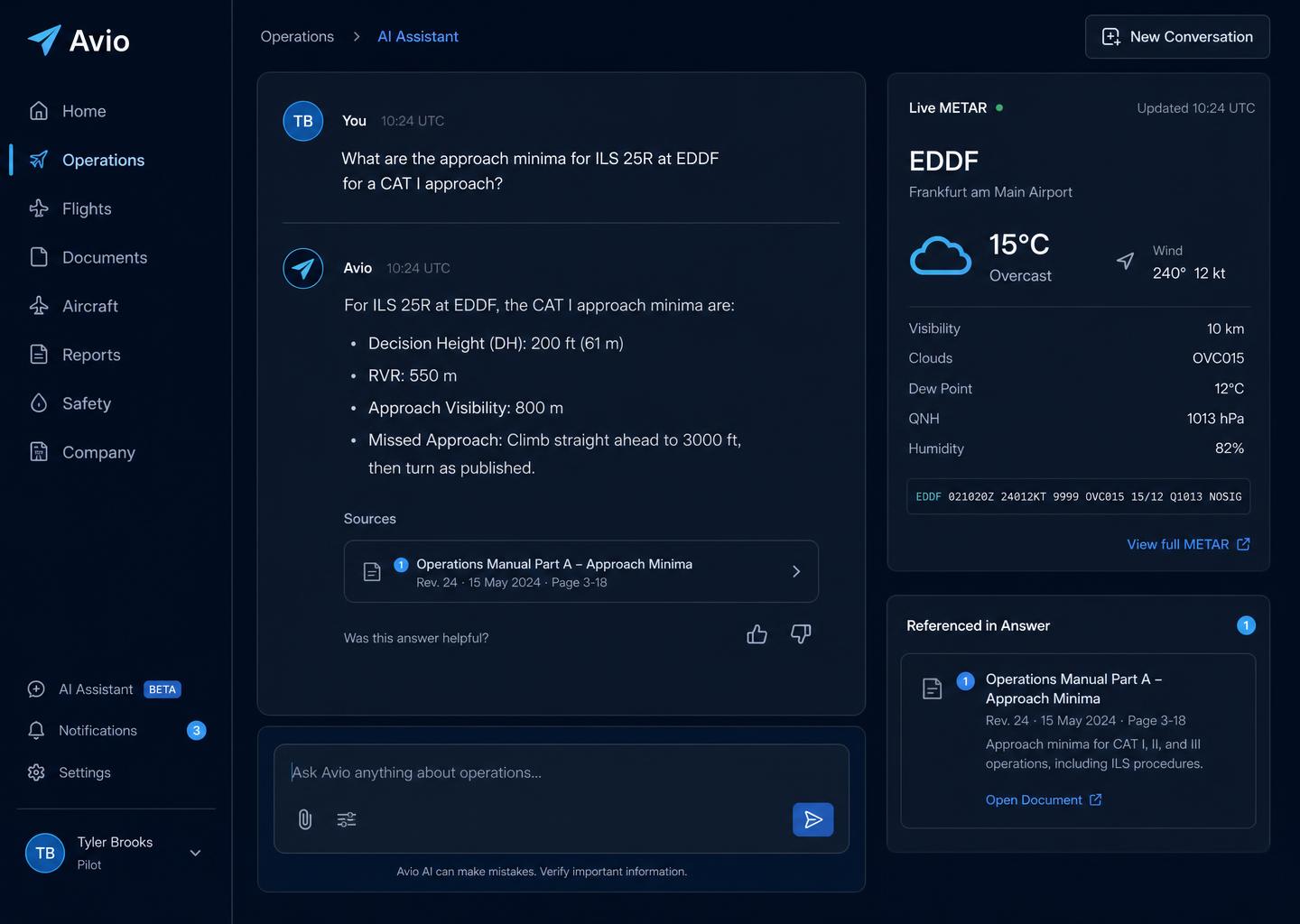Image resolution: width=1300 pixels, height=924 pixels.
Task: Click the Company building icon
Action: tap(39, 452)
